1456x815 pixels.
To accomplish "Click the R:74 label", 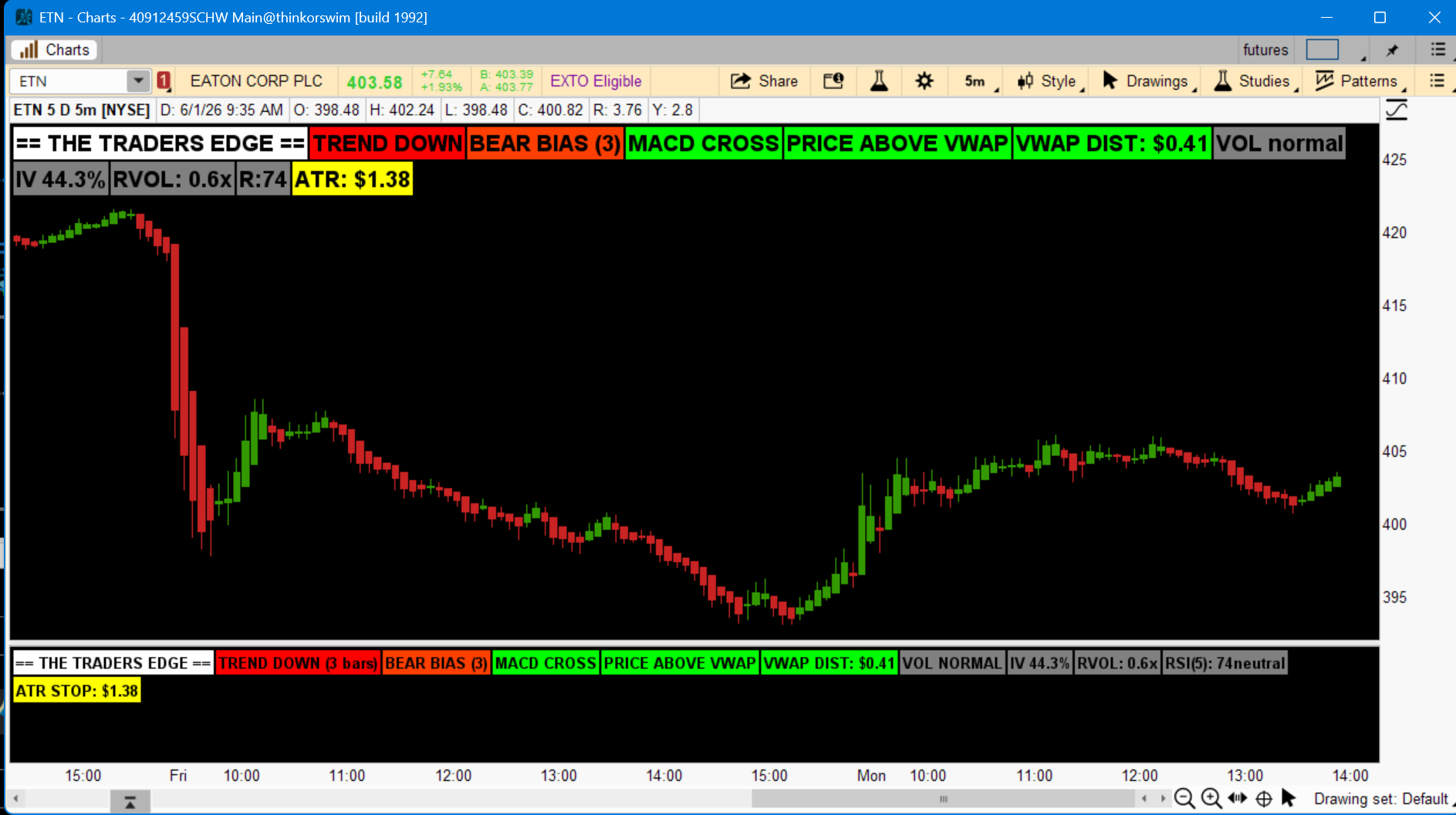I will point(263,179).
